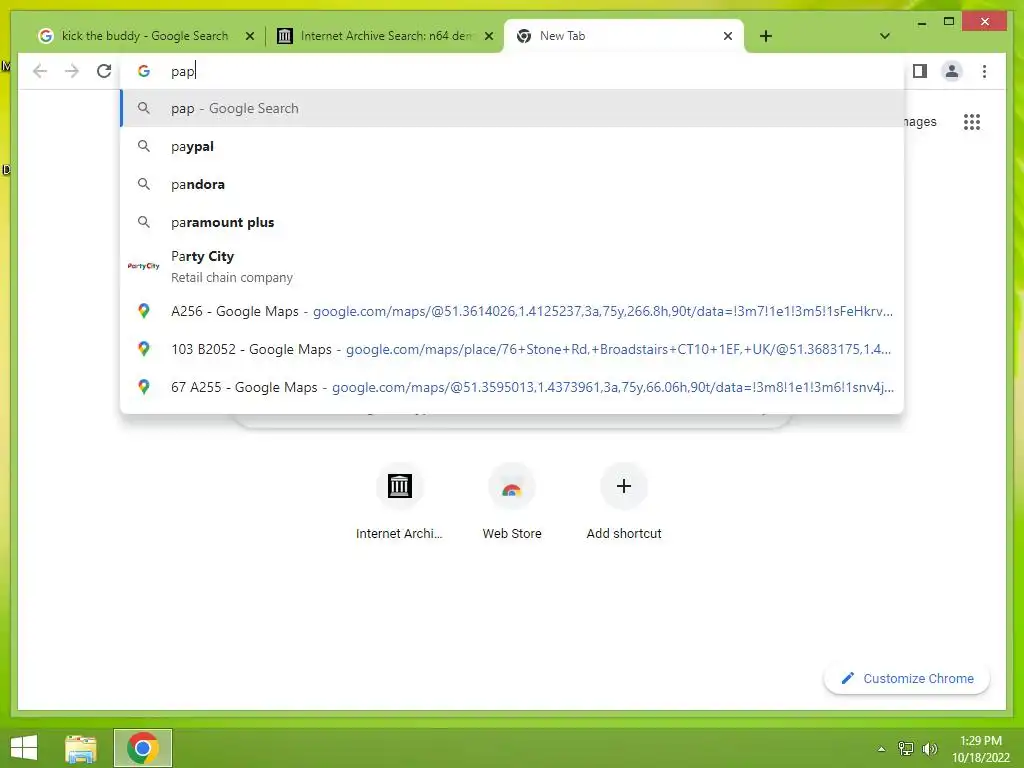Click the Chrome taskbar icon
The height and width of the screenshot is (768, 1024).
coord(143,748)
